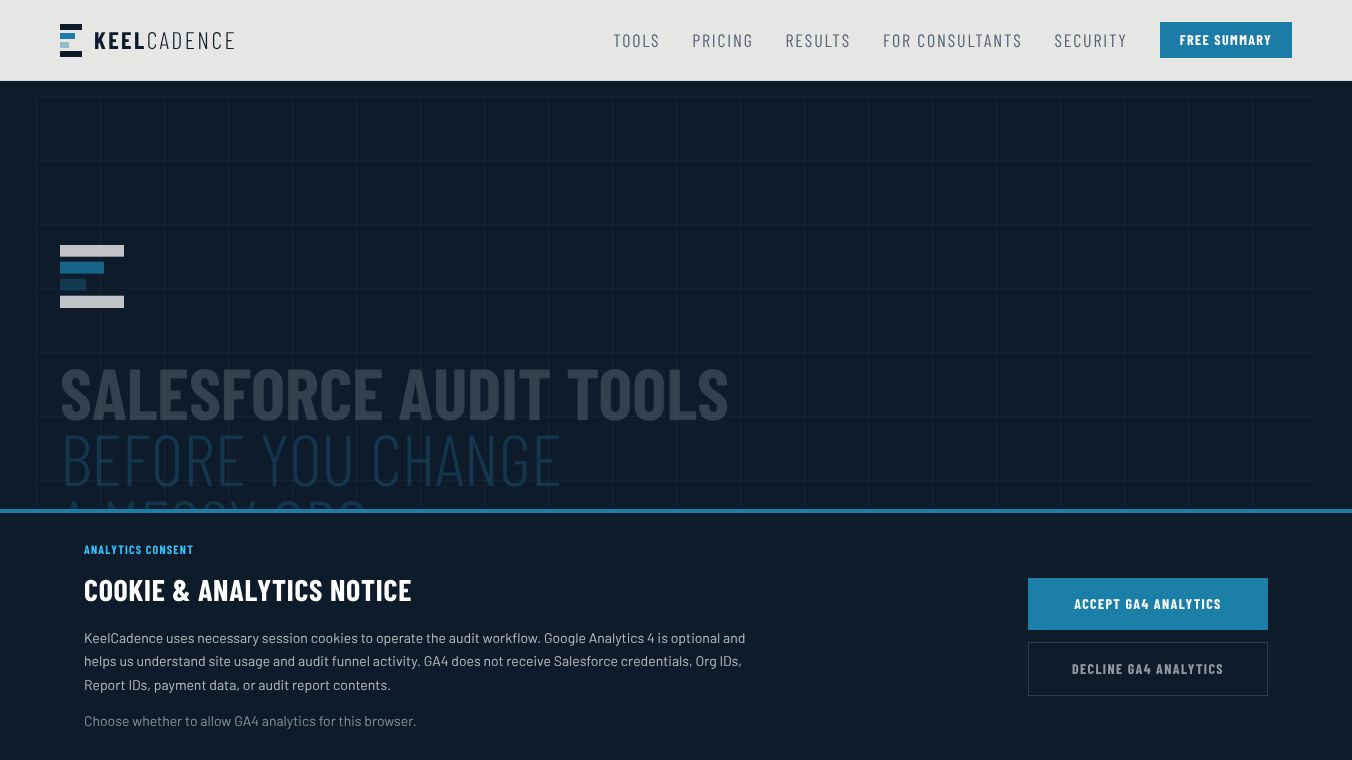This screenshot has width=1352, height=760.
Task: Click the hero stacked-bars logo graphic
Action: pos(92,276)
